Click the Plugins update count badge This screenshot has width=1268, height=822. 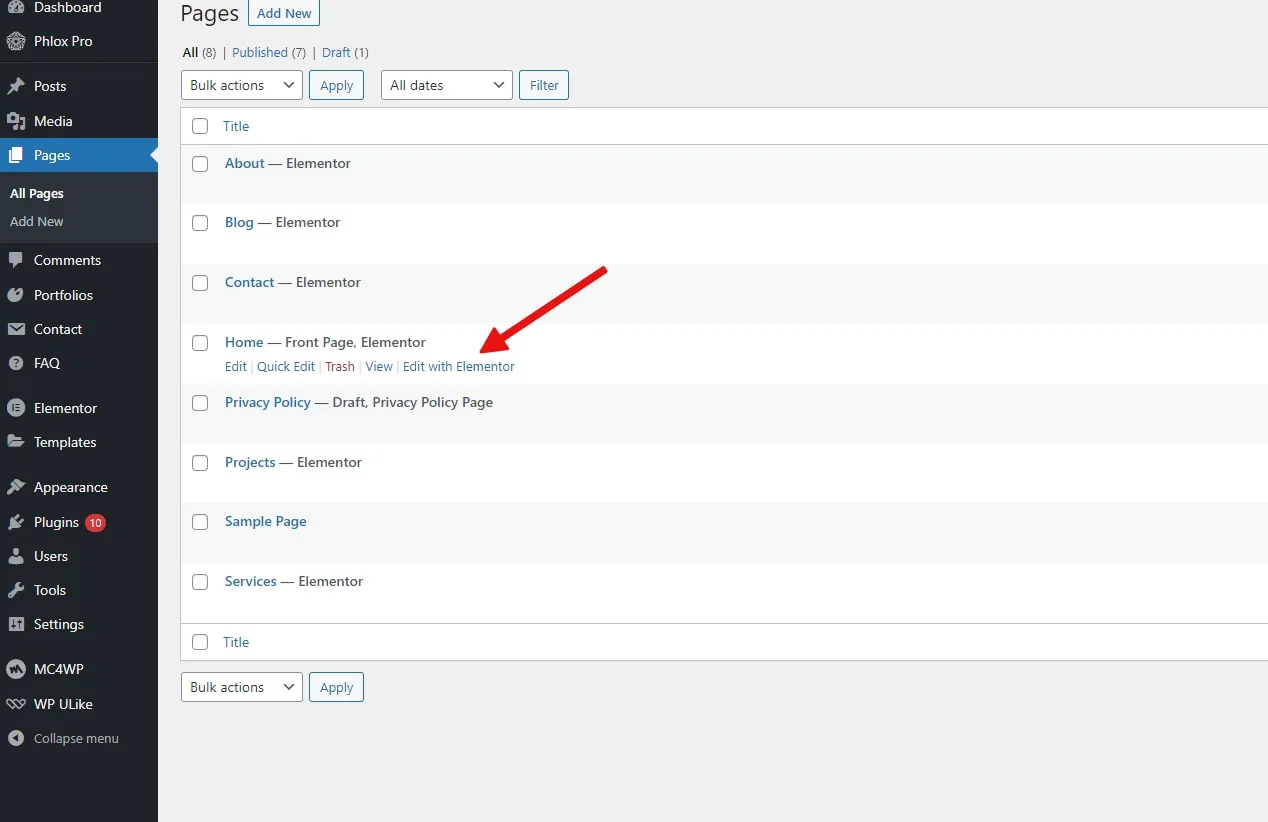click(x=95, y=522)
